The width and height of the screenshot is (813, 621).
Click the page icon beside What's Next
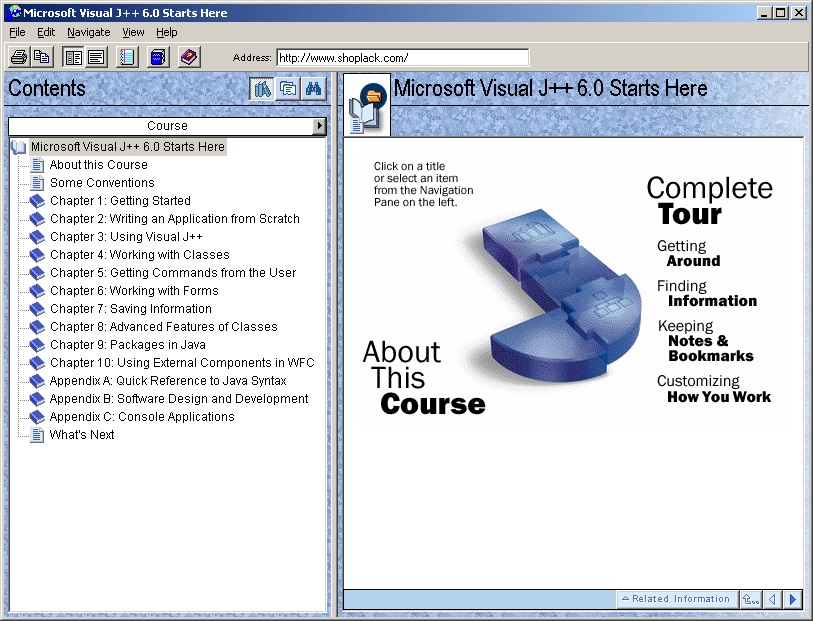pyautogui.click(x=37, y=435)
